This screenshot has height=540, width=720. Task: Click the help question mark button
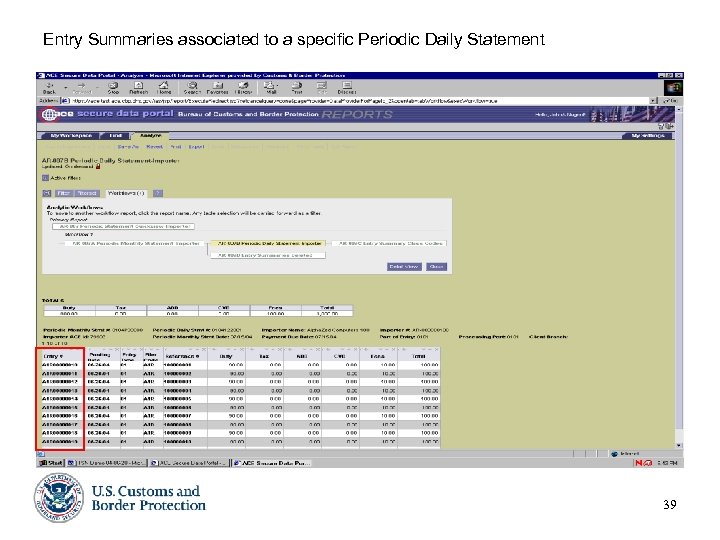[x=158, y=193]
